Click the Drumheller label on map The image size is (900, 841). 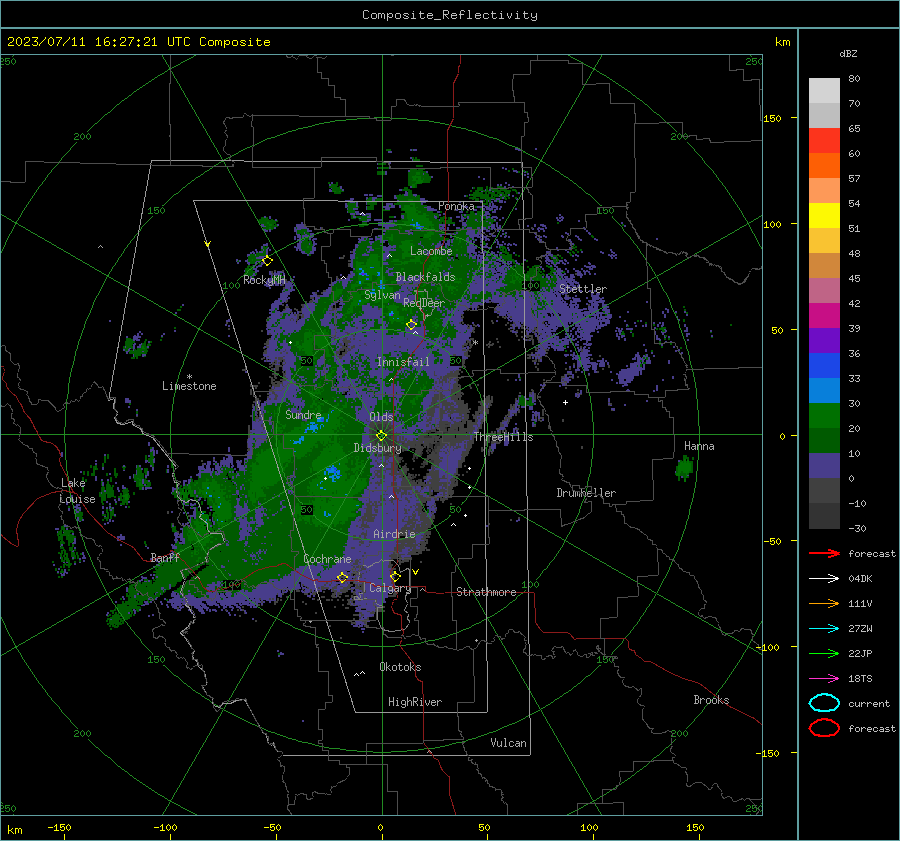[586, 493]
